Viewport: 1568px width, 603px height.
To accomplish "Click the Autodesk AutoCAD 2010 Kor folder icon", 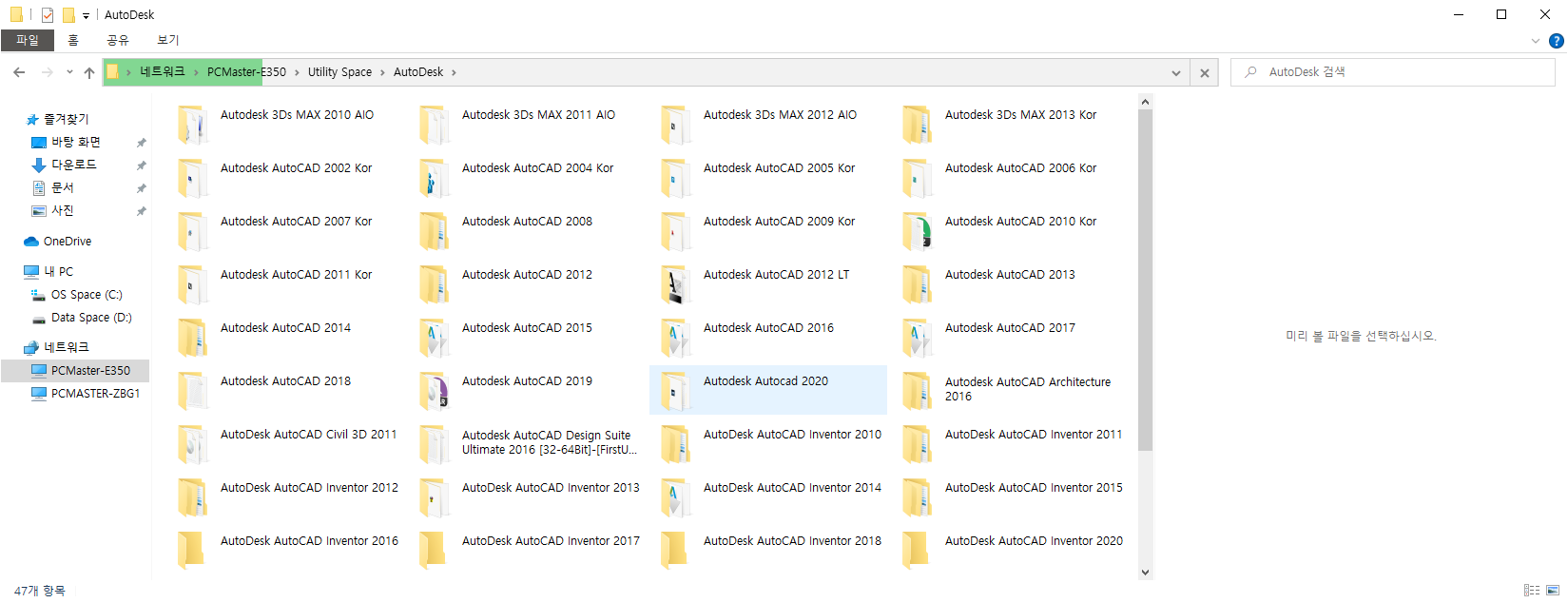I will [x=918, y=230].
